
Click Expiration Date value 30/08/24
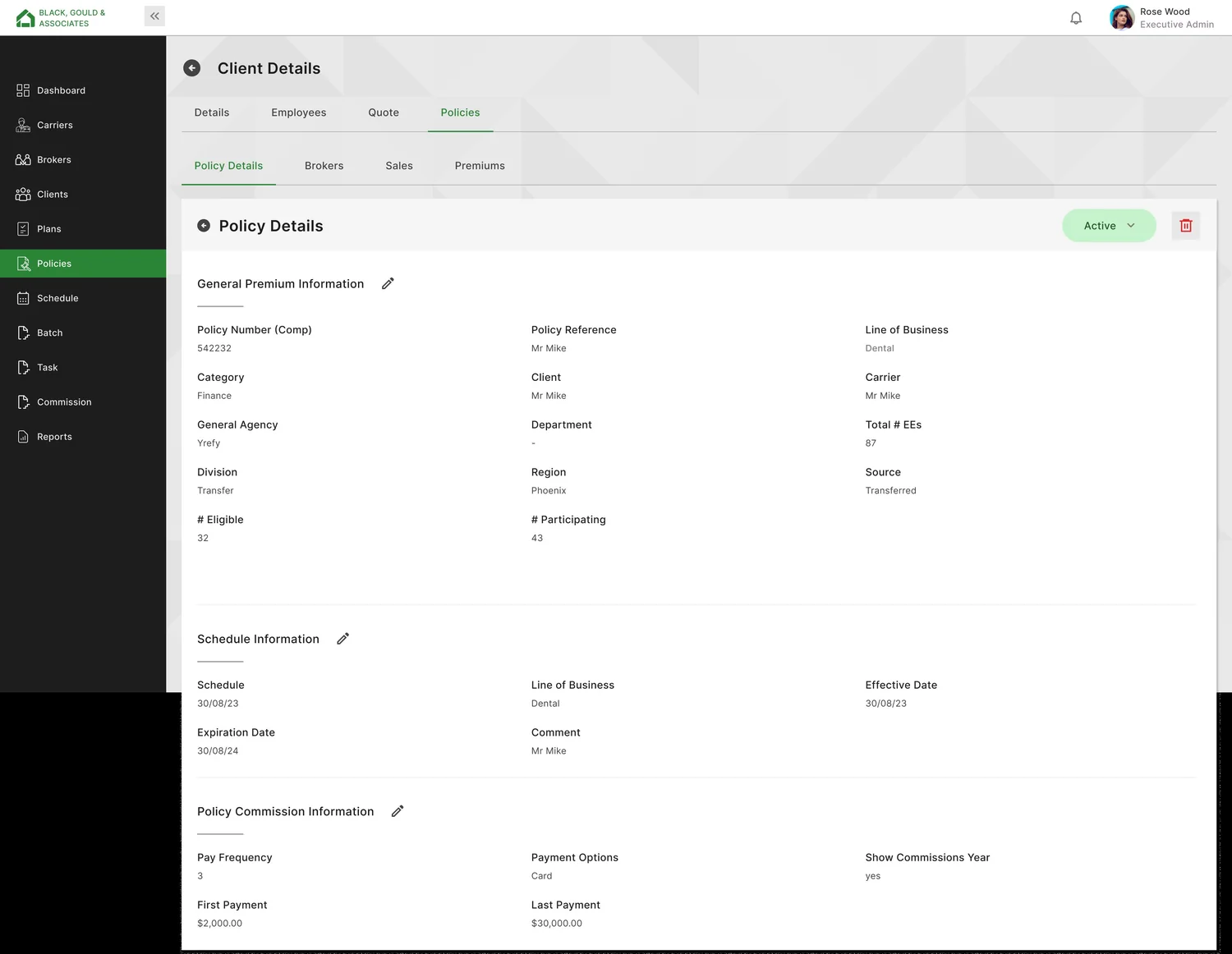tap(218, 751)
